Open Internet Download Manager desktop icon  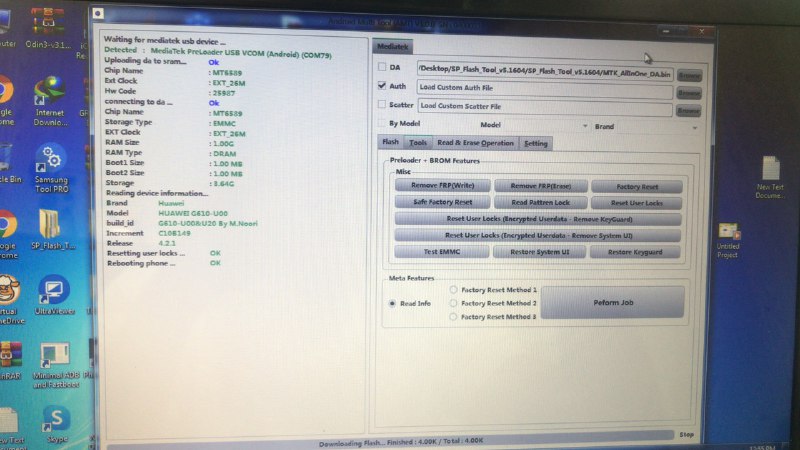(50, 101)
